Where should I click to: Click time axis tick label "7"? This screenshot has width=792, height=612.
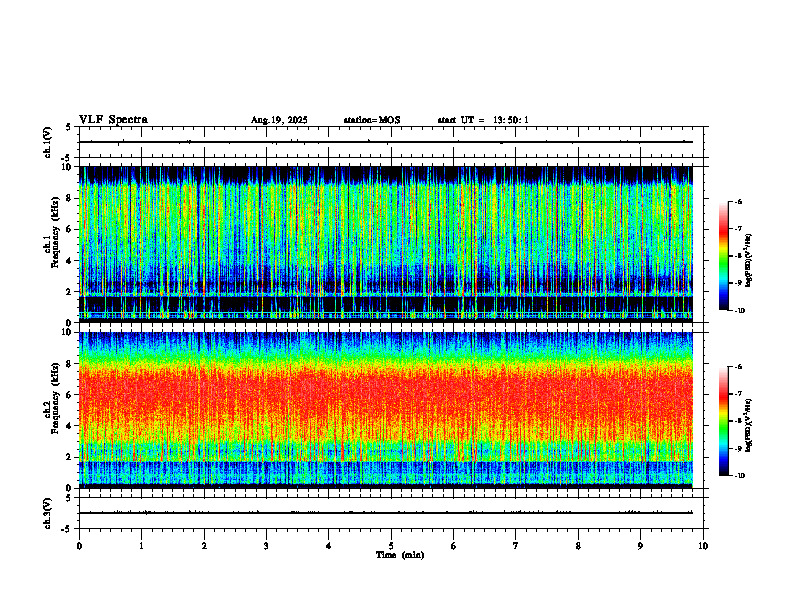click(x=516, y=546)
